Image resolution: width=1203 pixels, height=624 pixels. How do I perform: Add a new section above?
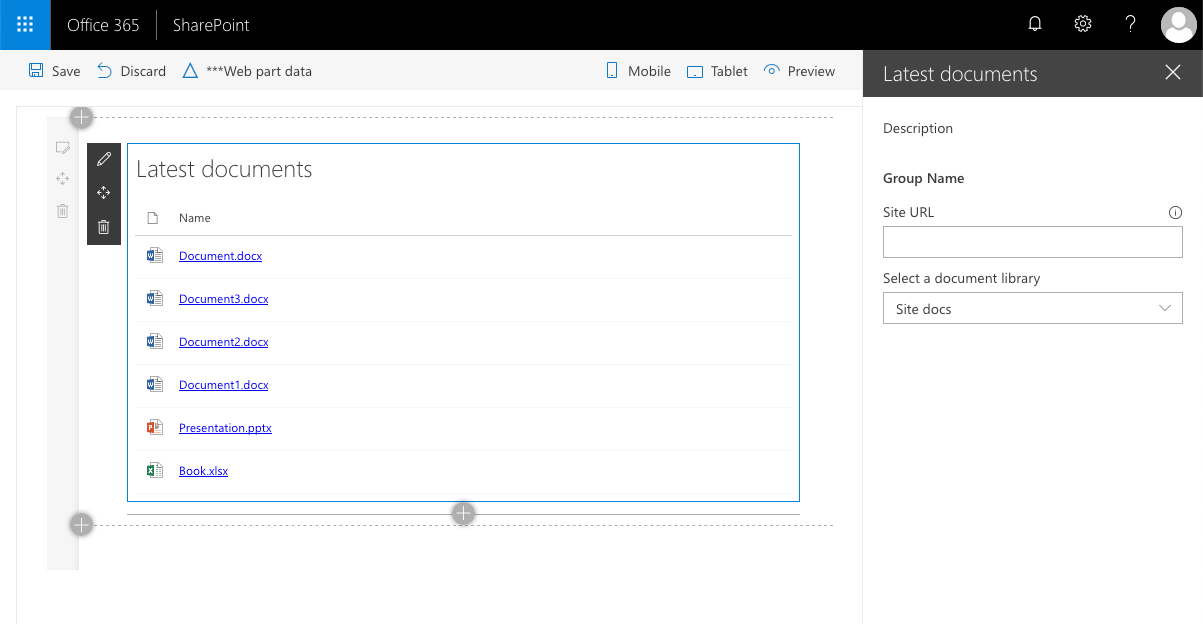click(x=82, y=117)
